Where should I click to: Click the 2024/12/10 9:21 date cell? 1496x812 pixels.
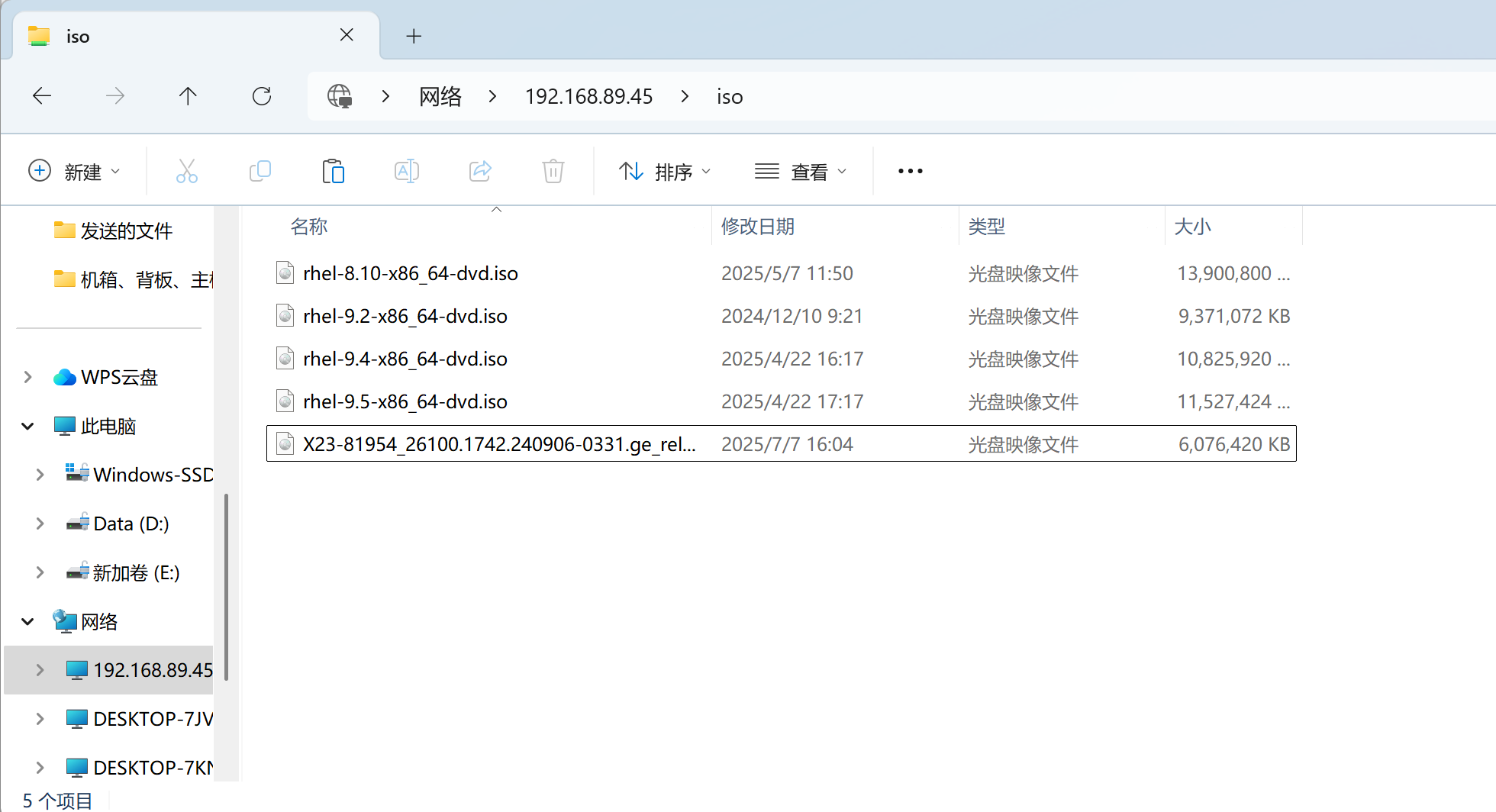point(792,316)
